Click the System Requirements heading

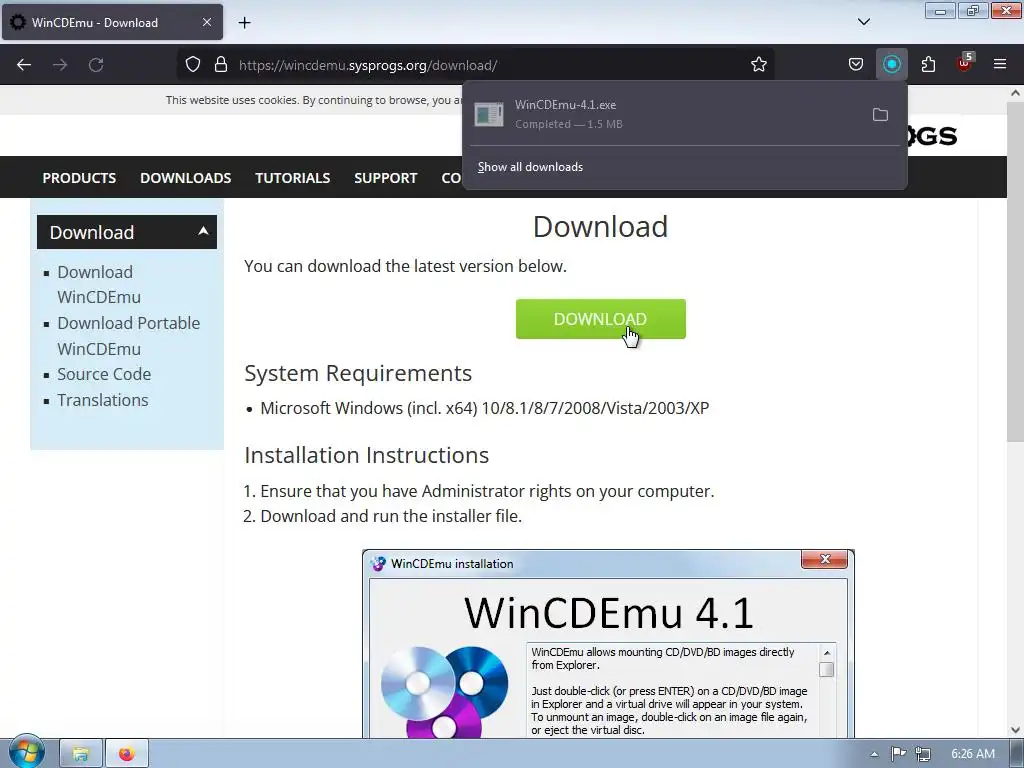[358, 373]
